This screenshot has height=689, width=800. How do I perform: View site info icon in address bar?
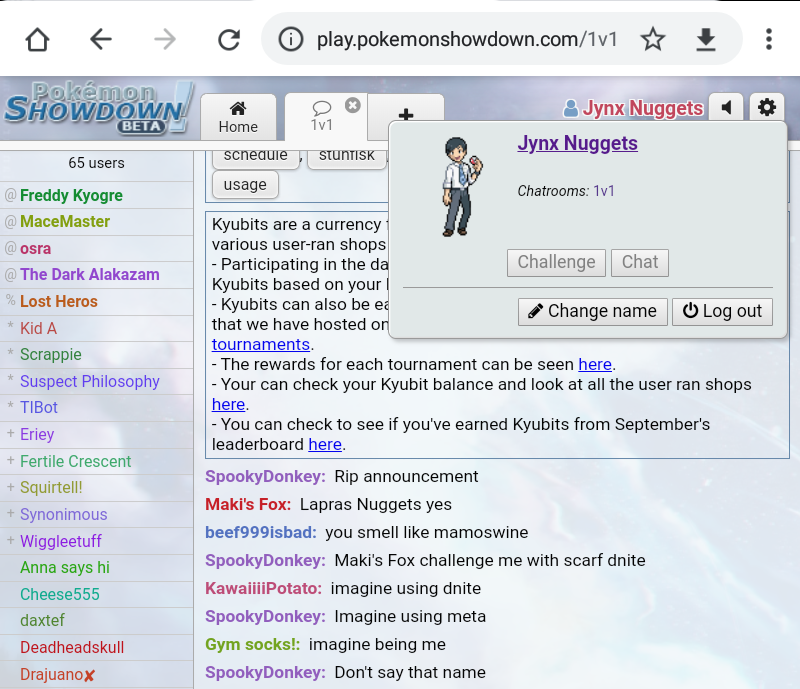tap(291, 39)
